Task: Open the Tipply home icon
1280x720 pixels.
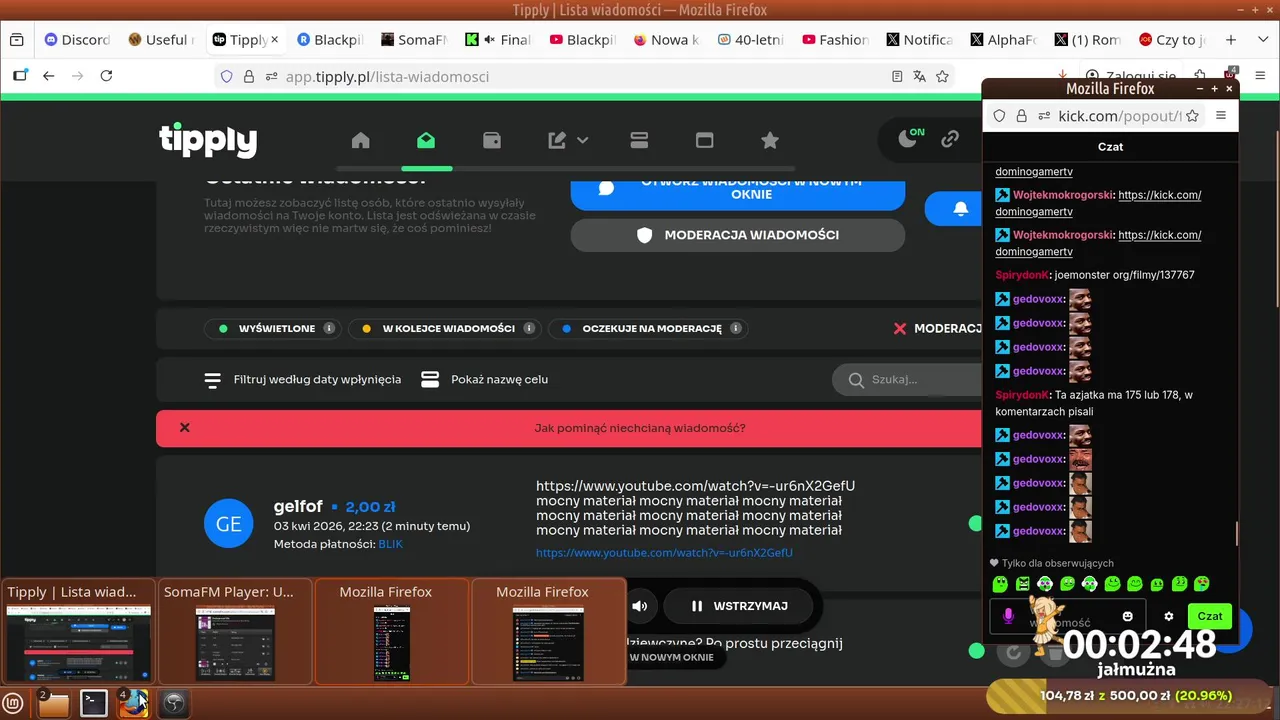Action: (x=361, y=141)
